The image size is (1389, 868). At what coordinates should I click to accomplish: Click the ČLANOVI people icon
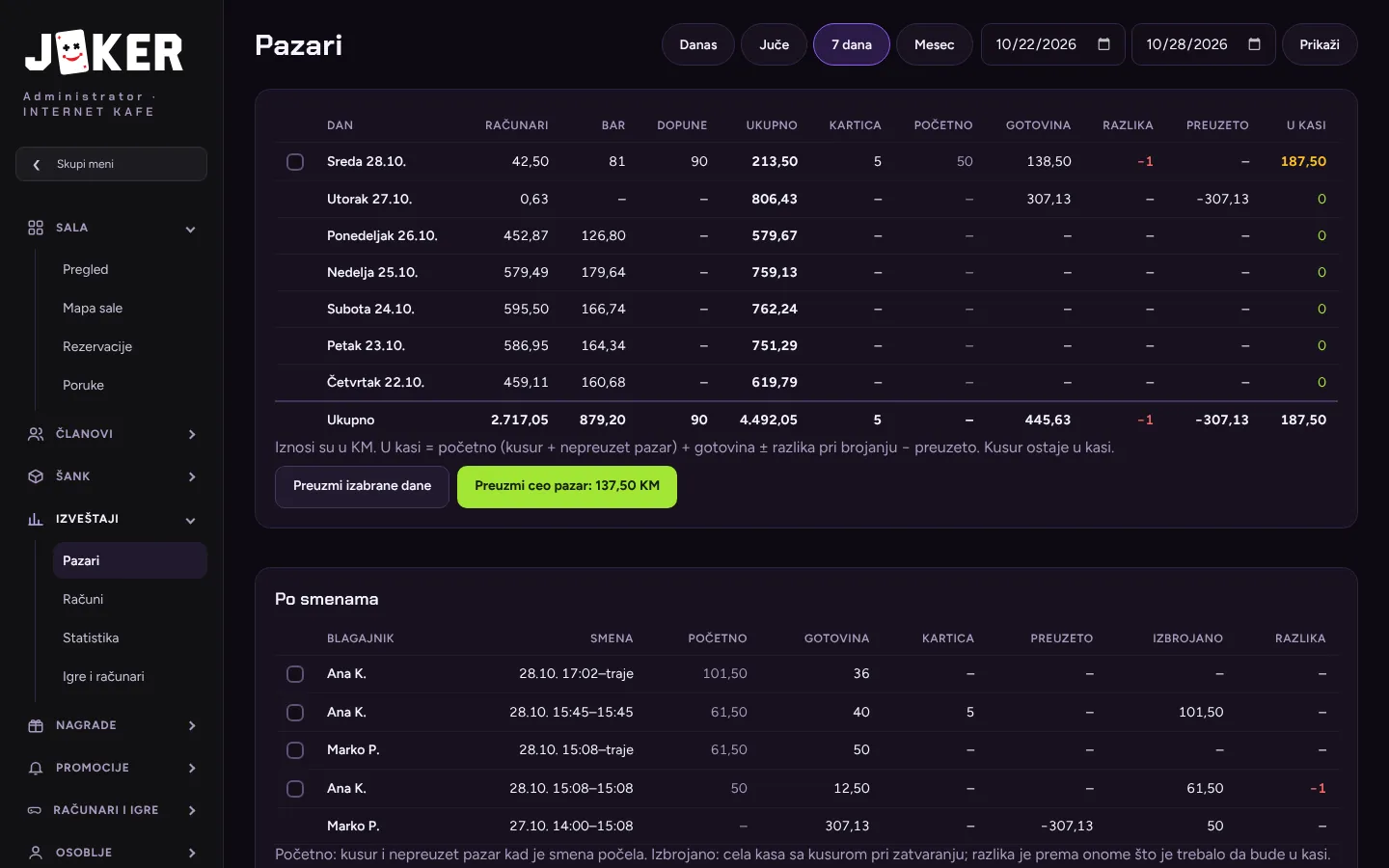[36, 434]
